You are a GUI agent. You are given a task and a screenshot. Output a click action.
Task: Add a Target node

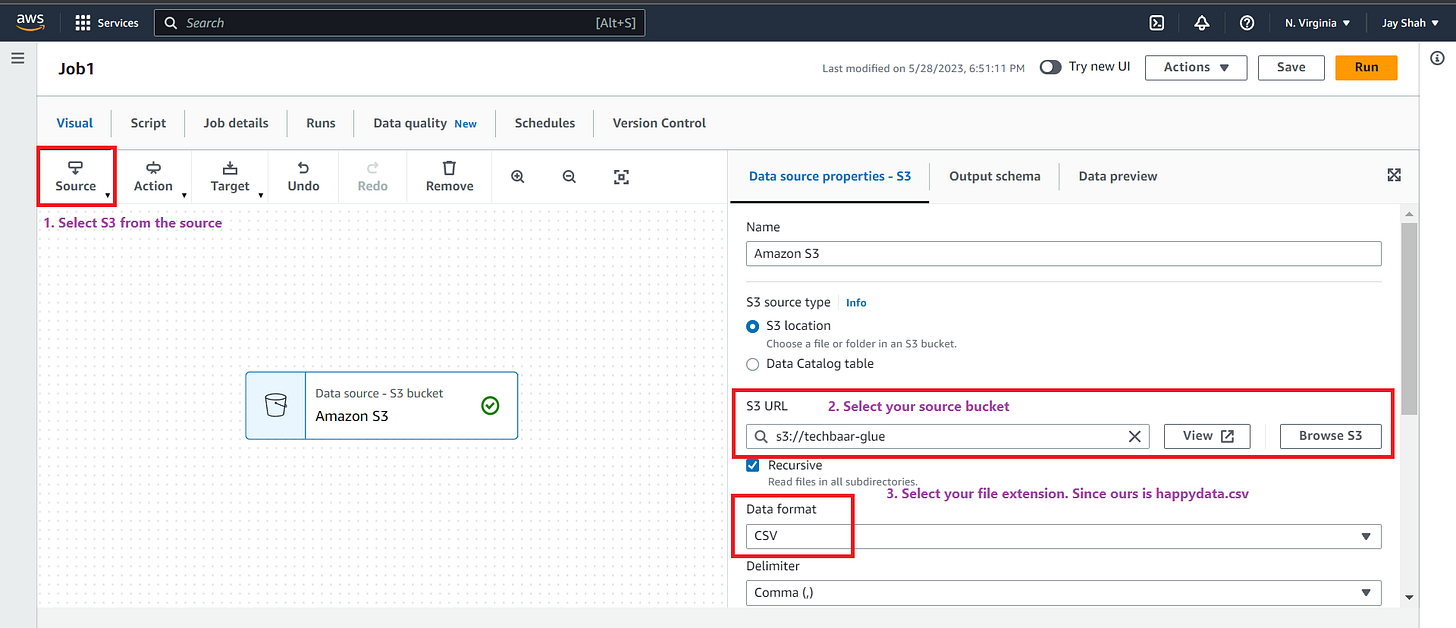point(230,177)
